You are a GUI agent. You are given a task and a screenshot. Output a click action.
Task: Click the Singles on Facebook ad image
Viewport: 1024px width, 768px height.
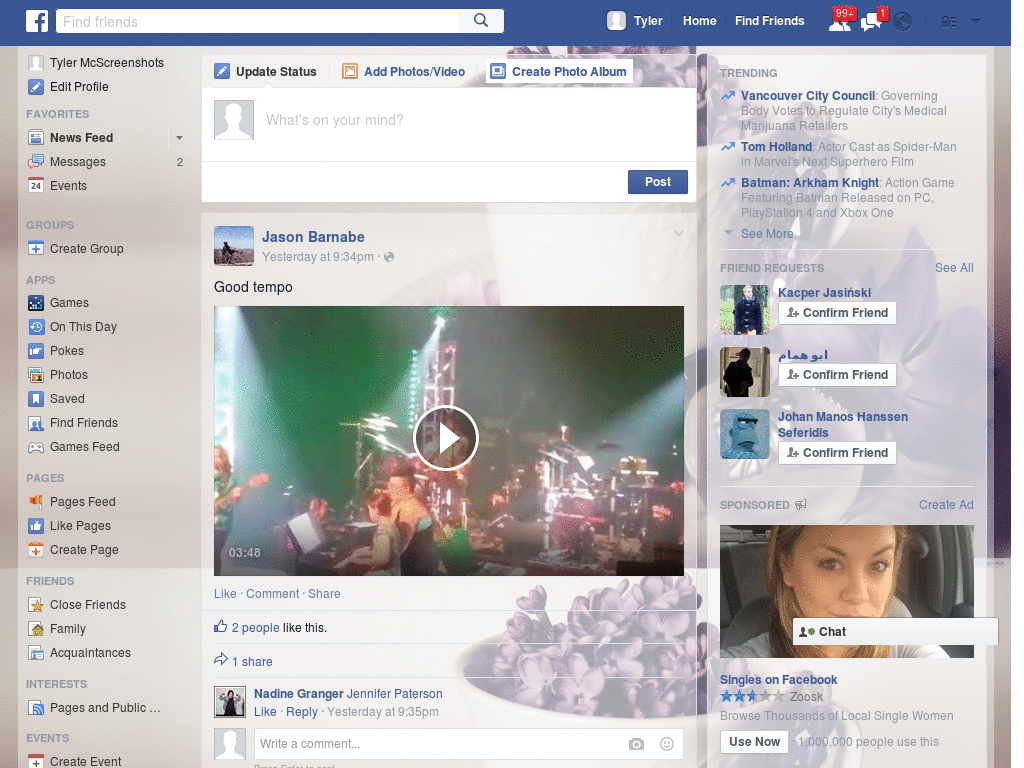pos(846,591)
